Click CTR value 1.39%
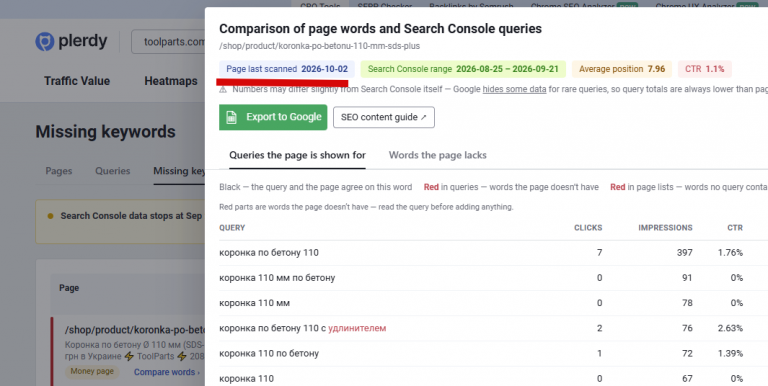Image resolution: width=768 pixels, height=386 pixels. click(730, 353)
